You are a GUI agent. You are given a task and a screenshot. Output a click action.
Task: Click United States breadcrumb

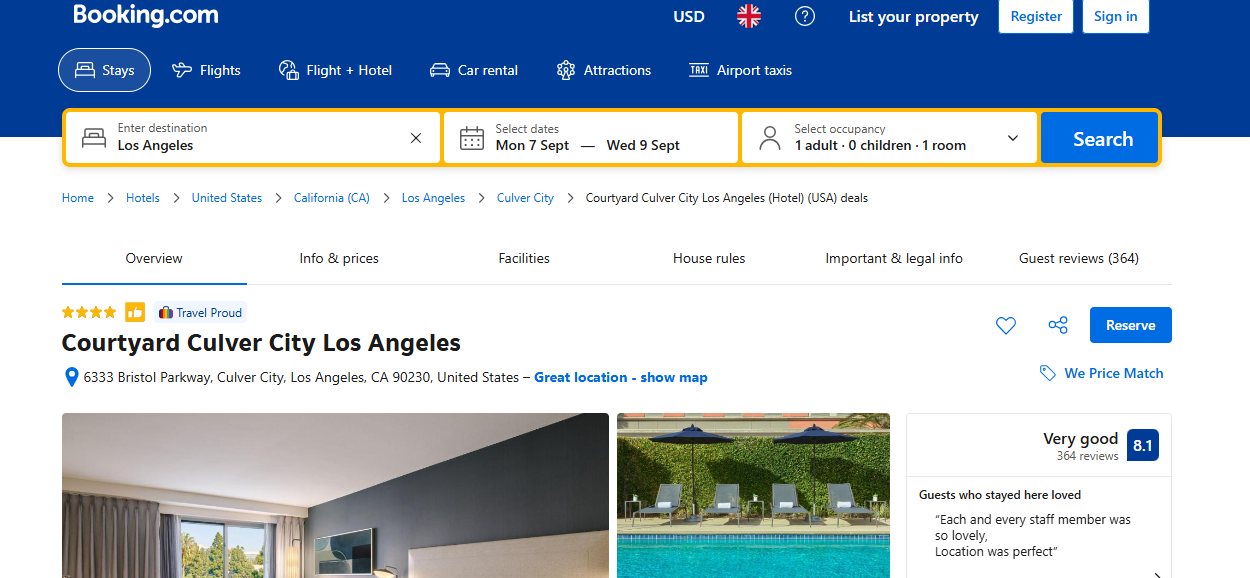pos(227,198)
